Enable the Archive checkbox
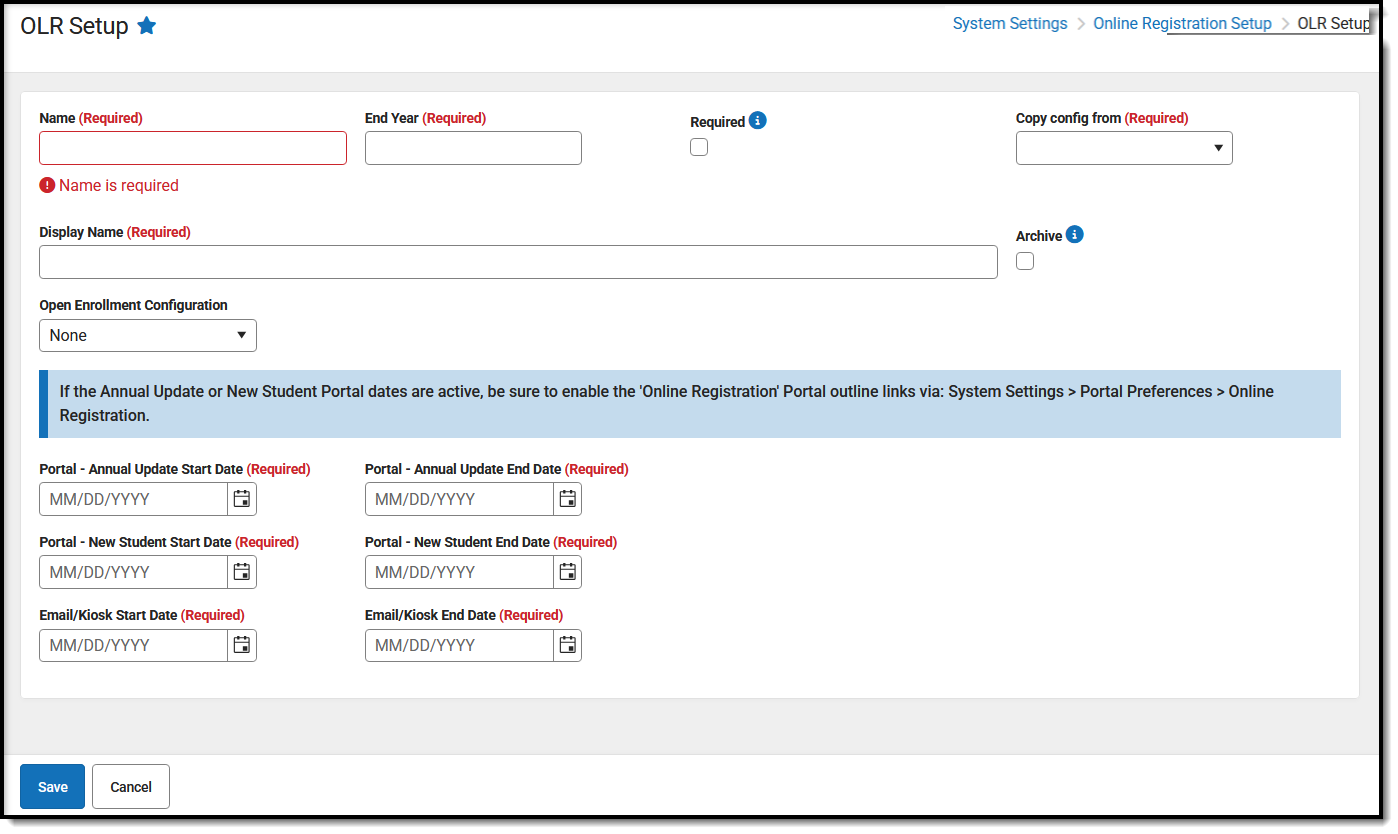1398x834 pixels. point(1024,260)
